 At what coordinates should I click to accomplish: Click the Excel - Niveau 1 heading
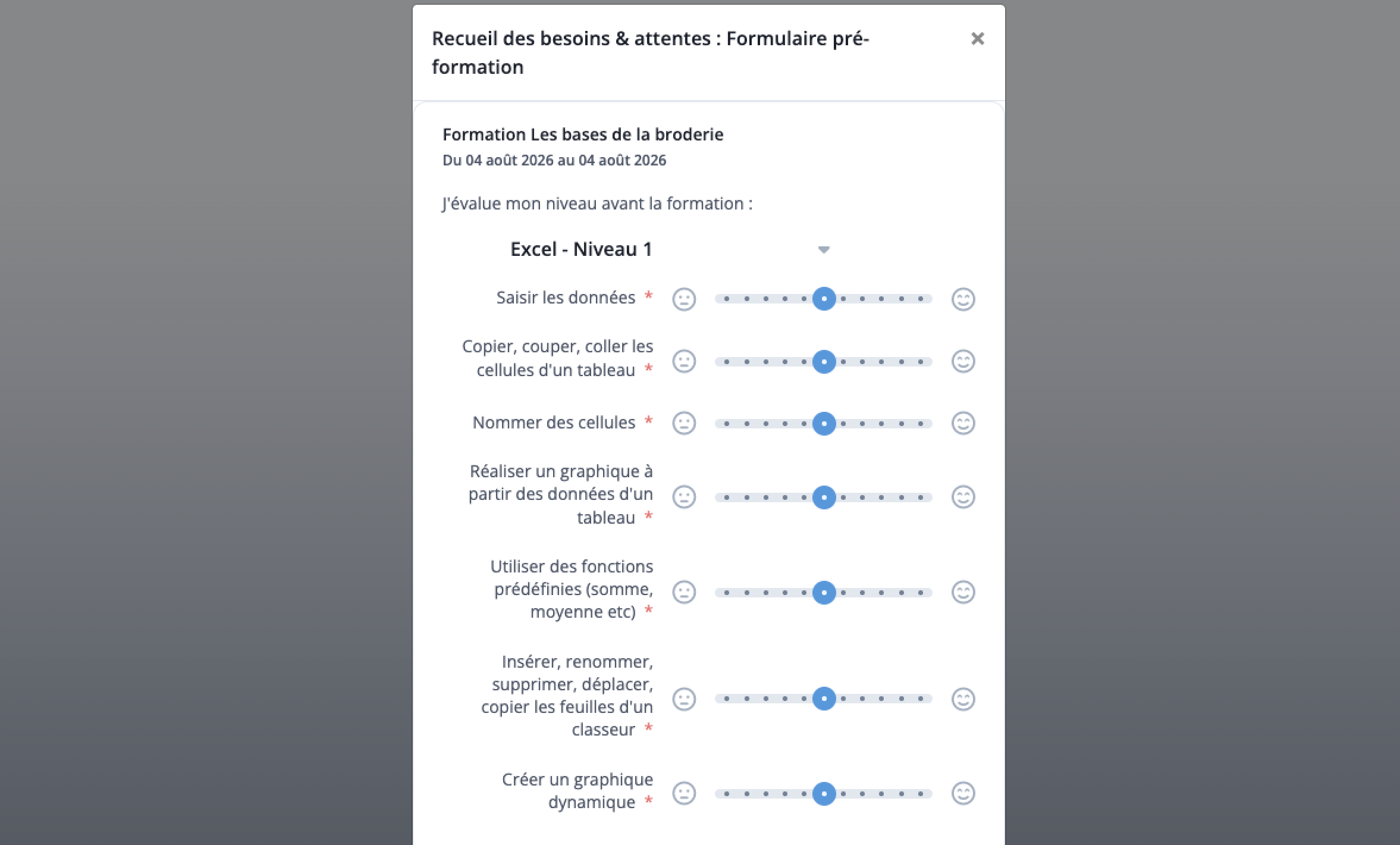coord(581,249)
